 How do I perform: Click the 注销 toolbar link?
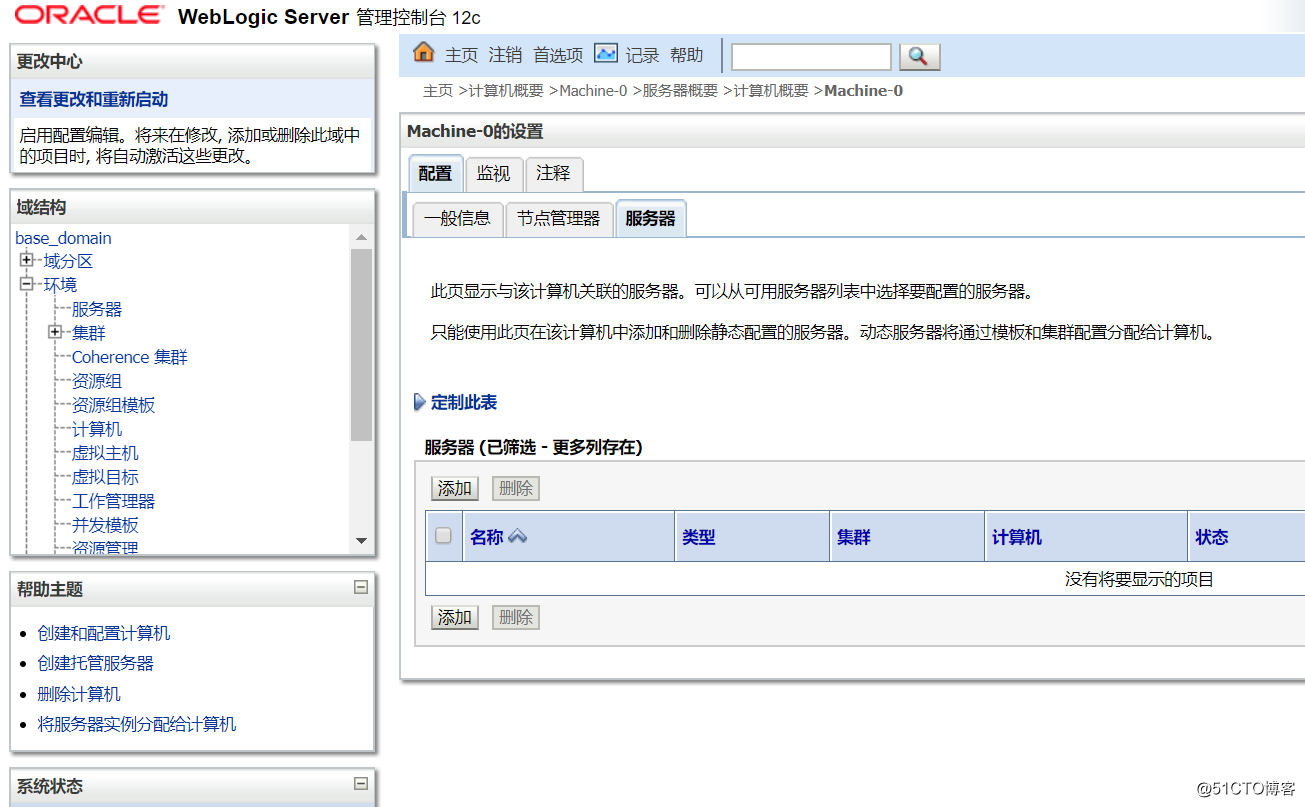point(506,55)
